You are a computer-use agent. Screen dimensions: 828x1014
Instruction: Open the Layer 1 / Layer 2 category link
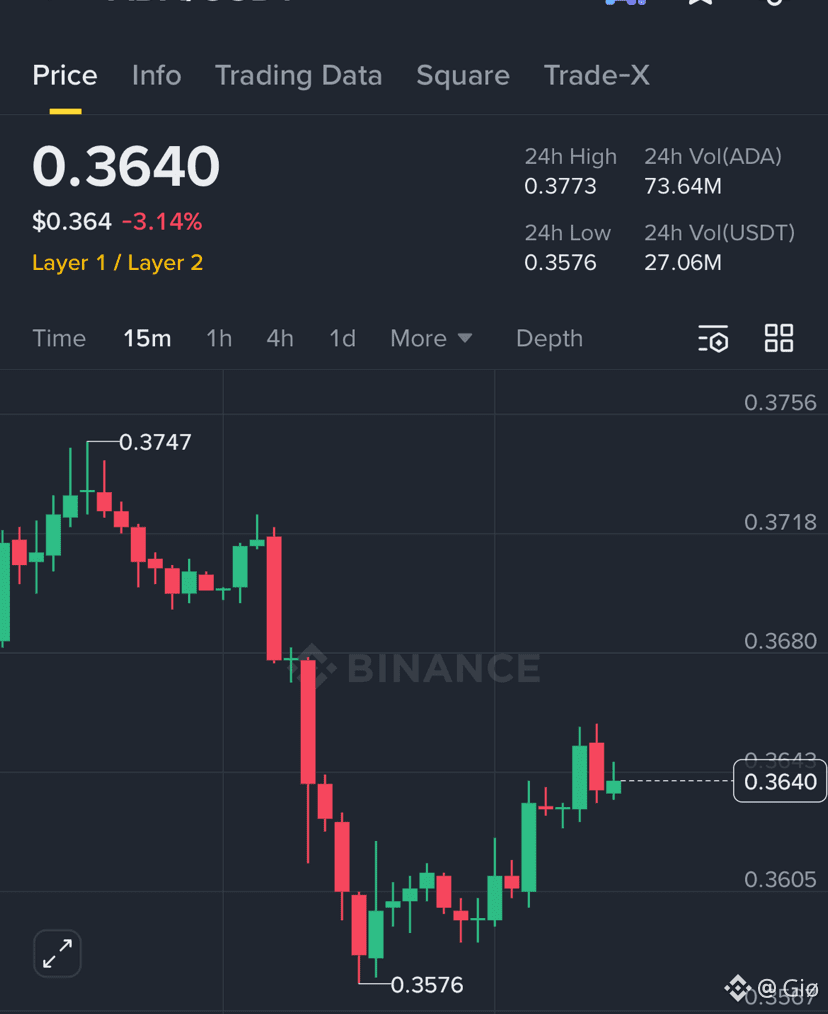pos(118,263)
